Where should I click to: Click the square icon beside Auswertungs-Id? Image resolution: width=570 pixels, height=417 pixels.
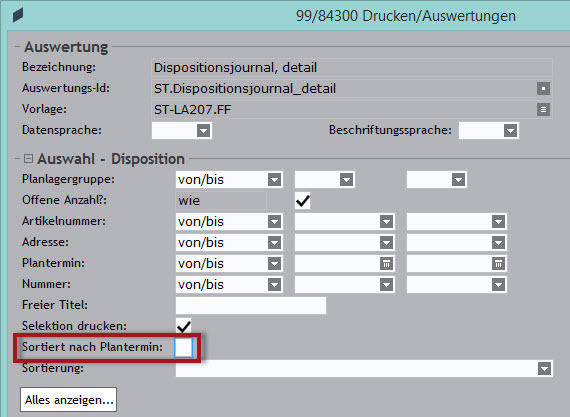pos(543,88)
